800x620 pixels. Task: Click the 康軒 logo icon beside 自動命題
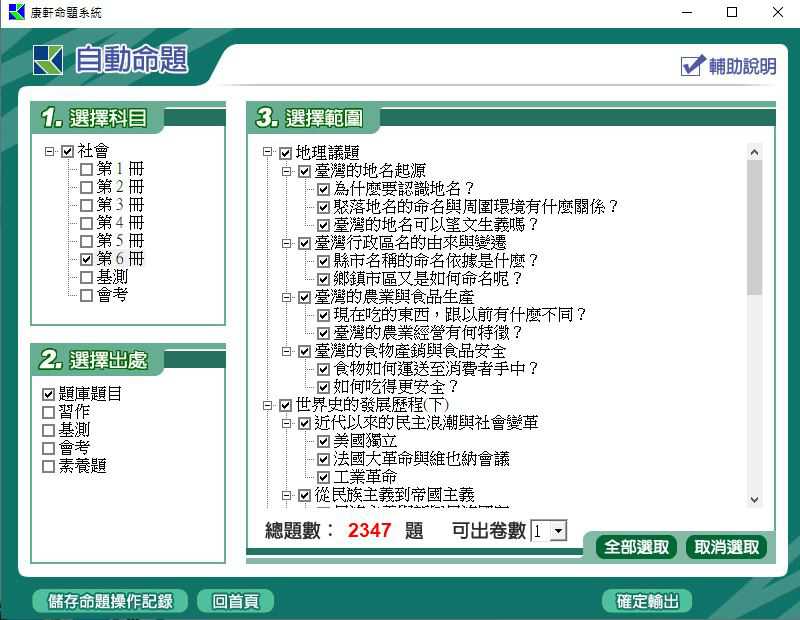[48, 60]
